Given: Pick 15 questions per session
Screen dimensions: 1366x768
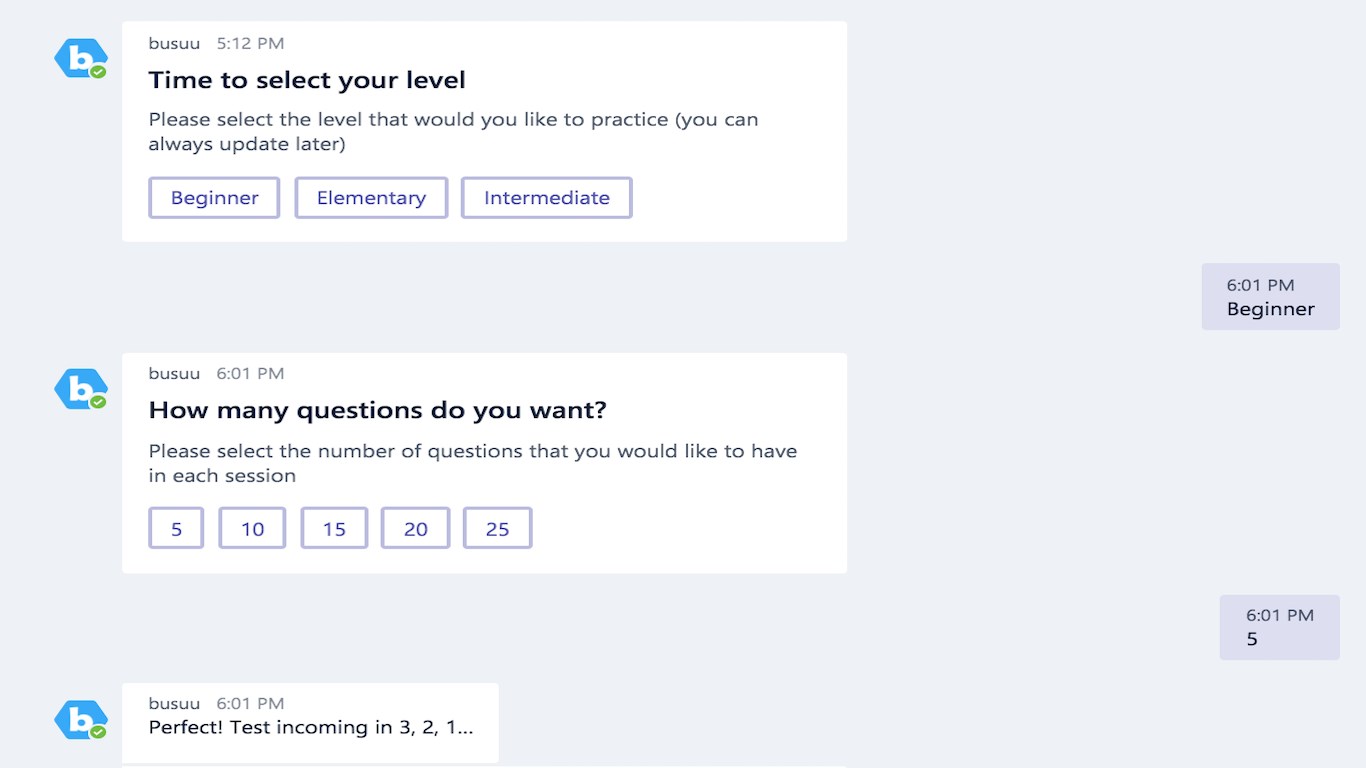Looking at the screenshot, I should click(334, 528).
